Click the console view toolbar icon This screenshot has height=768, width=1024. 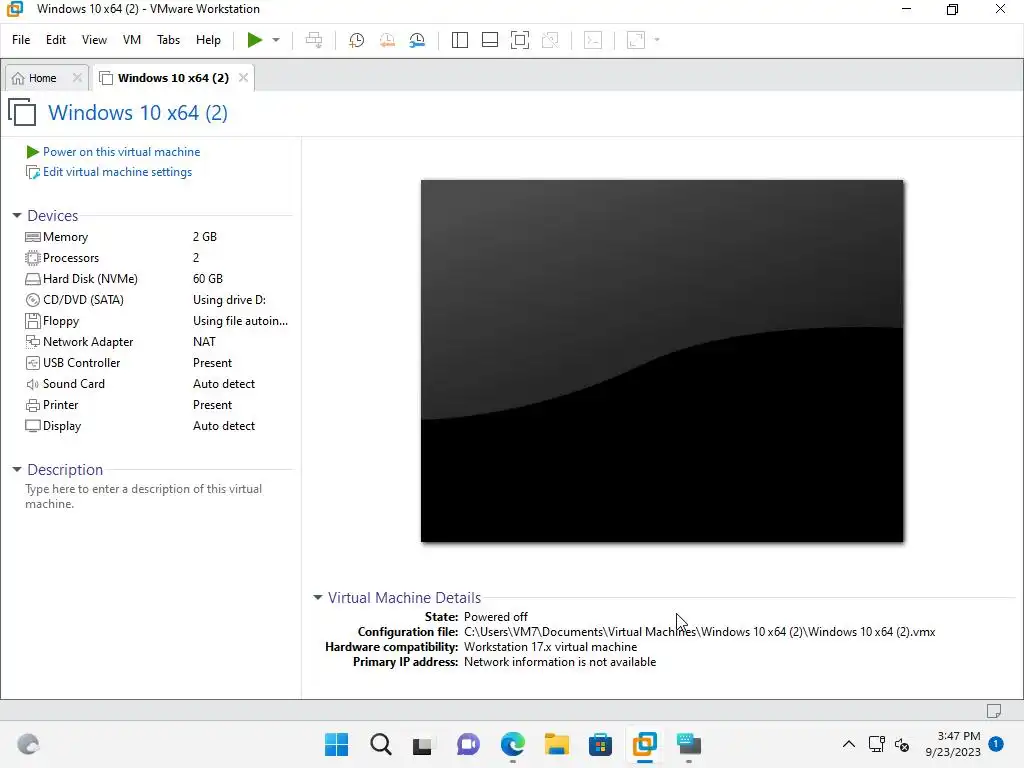(593, 40)
